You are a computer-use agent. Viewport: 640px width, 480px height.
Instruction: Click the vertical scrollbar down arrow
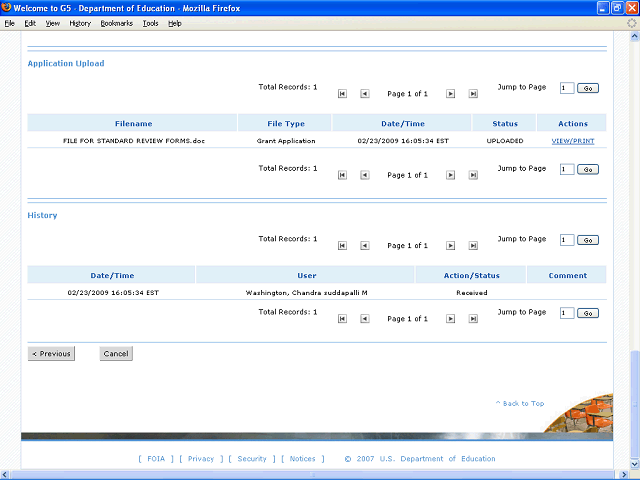point(634,464)
